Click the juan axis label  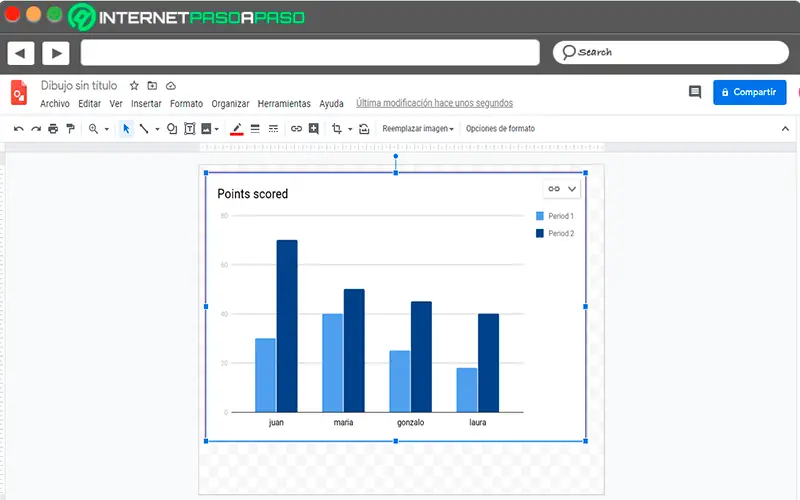(276, 422)
